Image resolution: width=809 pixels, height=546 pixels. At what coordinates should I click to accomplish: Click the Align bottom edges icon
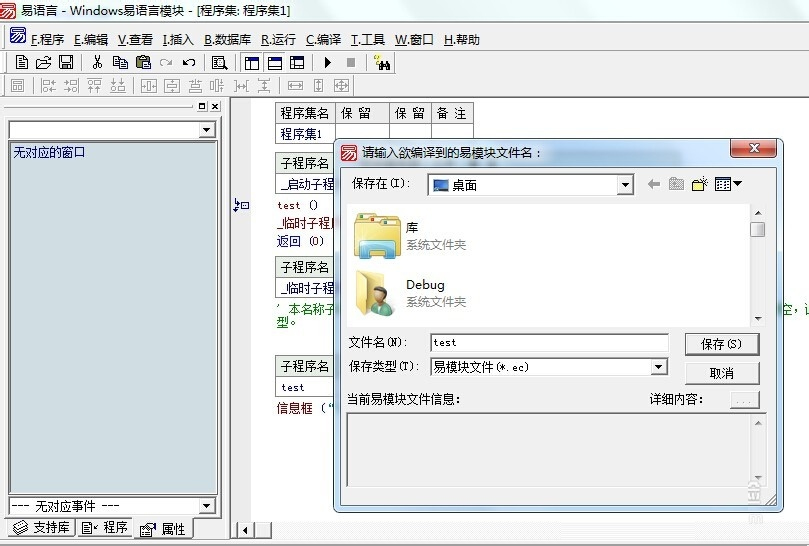pos(118,86)
